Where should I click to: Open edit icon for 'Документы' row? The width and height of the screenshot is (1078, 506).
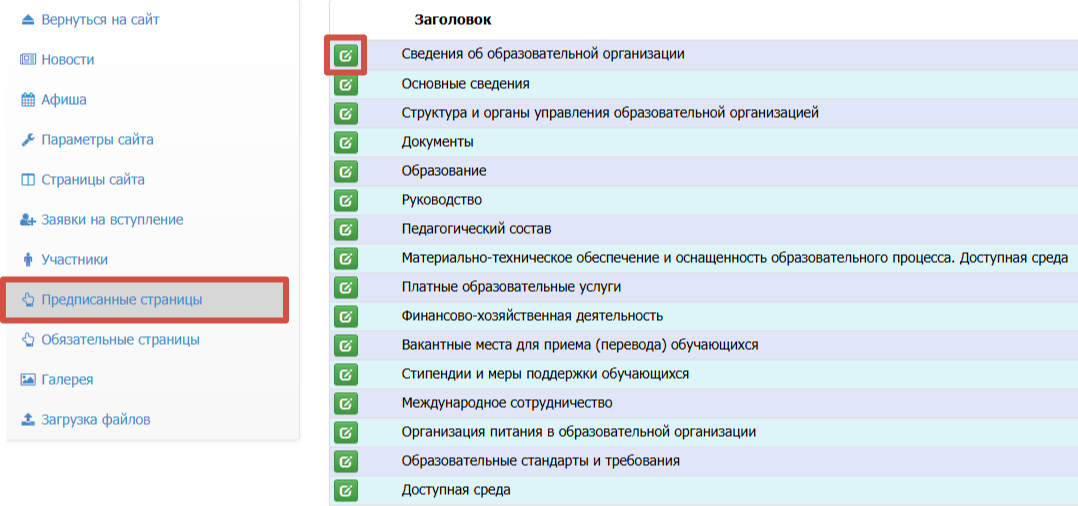pyautogui.click(x=345, y=142)
